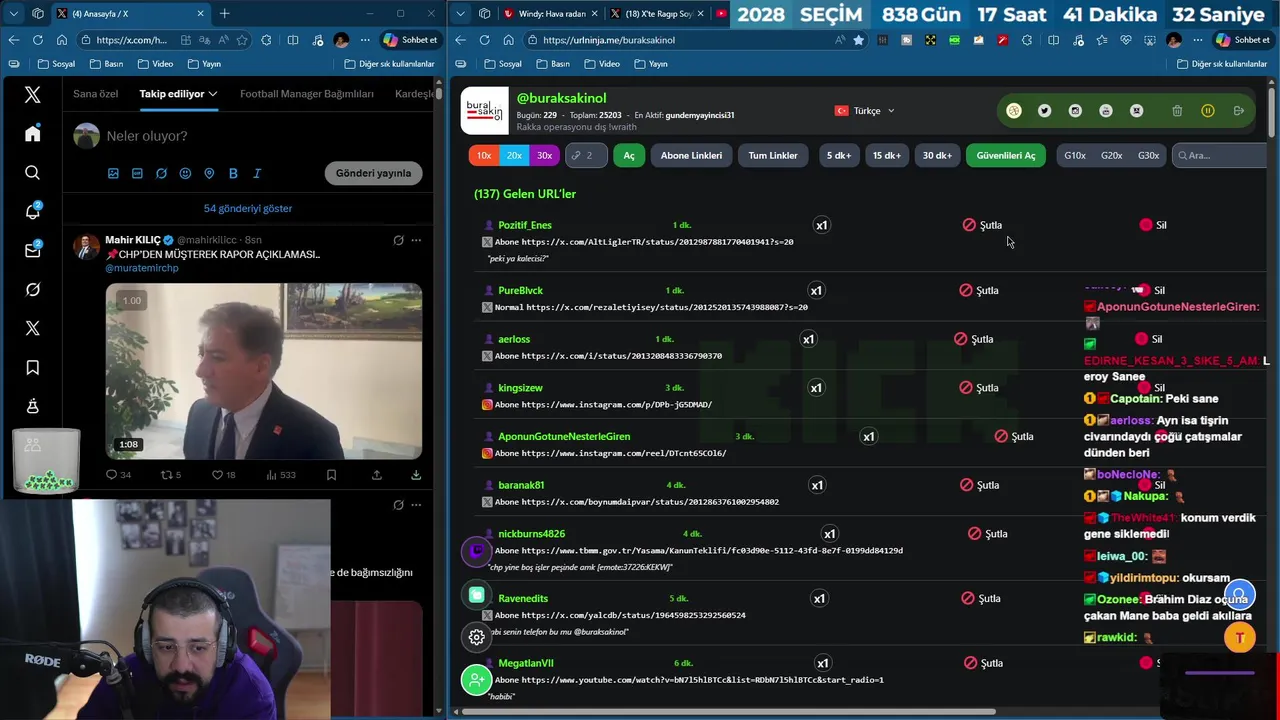Screen dimensions: 1280x720
Task: Bookmark Mahir KILIÇ's post
Action: click(x=331, y=475)
